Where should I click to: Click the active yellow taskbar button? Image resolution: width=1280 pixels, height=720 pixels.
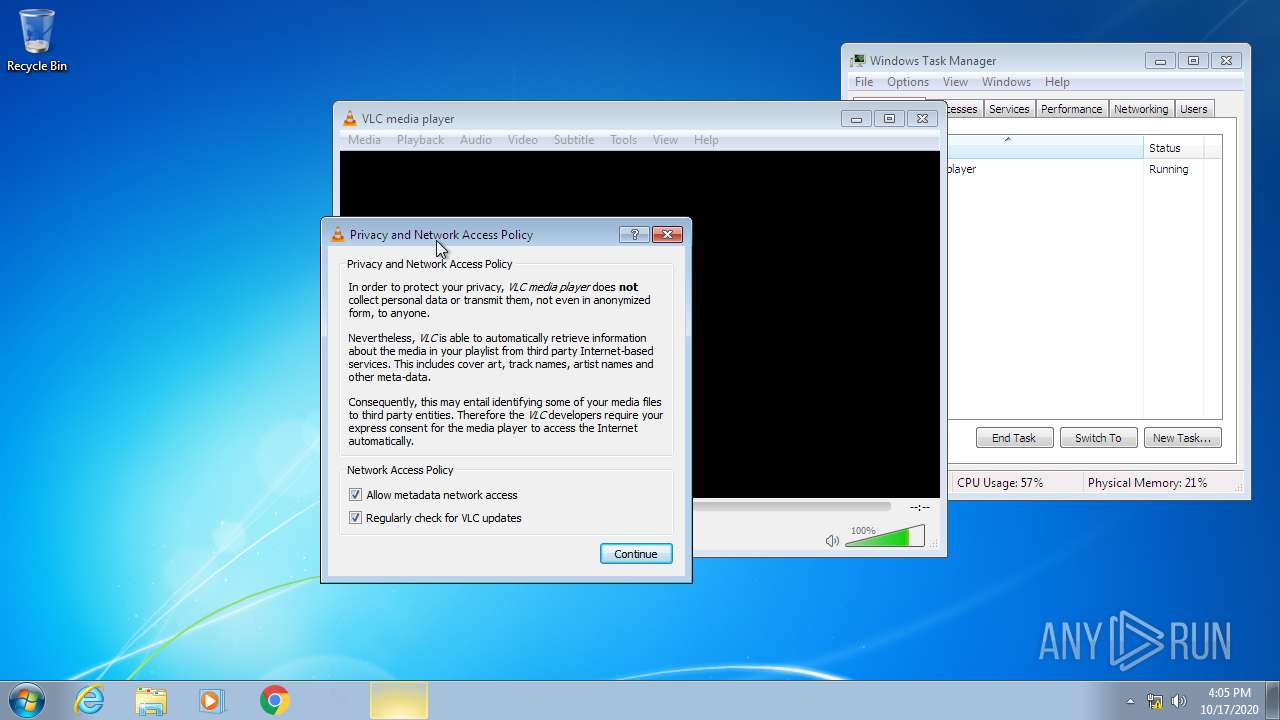(399, 700)
